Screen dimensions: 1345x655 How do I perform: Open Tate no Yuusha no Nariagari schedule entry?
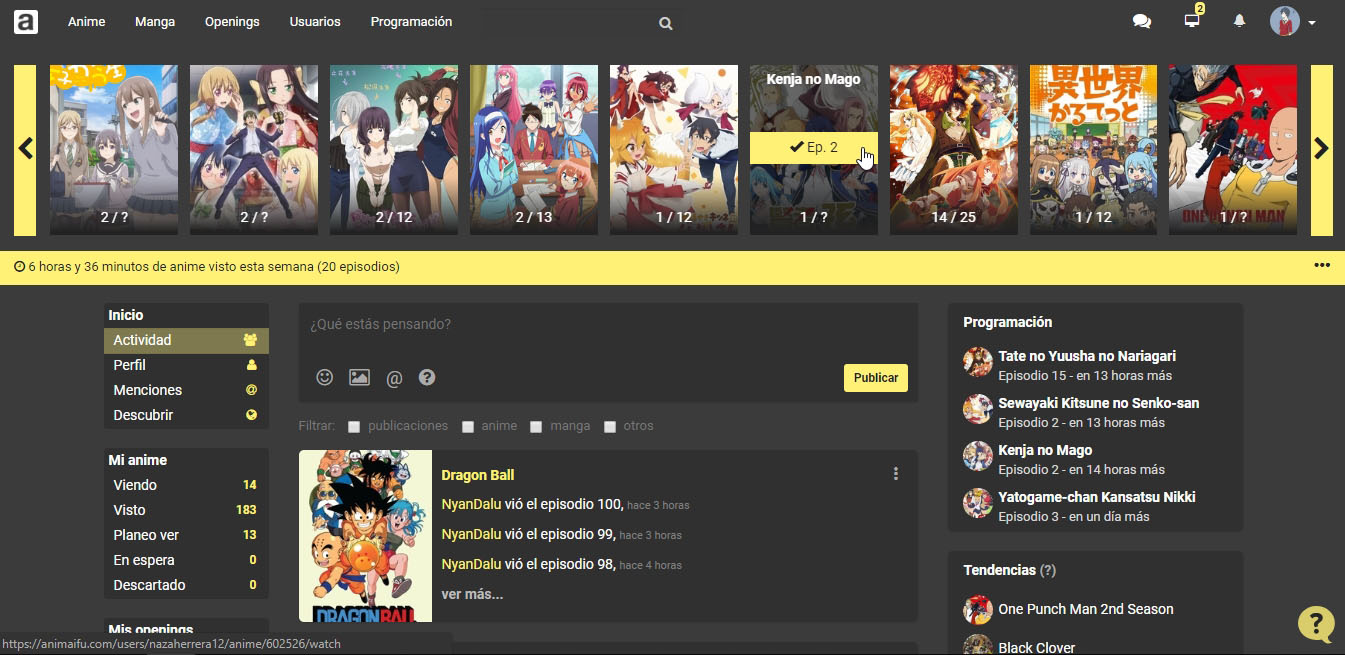point(1087,356)
